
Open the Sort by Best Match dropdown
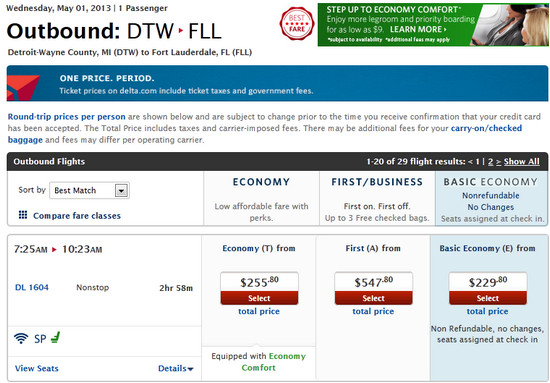point(89,190)
